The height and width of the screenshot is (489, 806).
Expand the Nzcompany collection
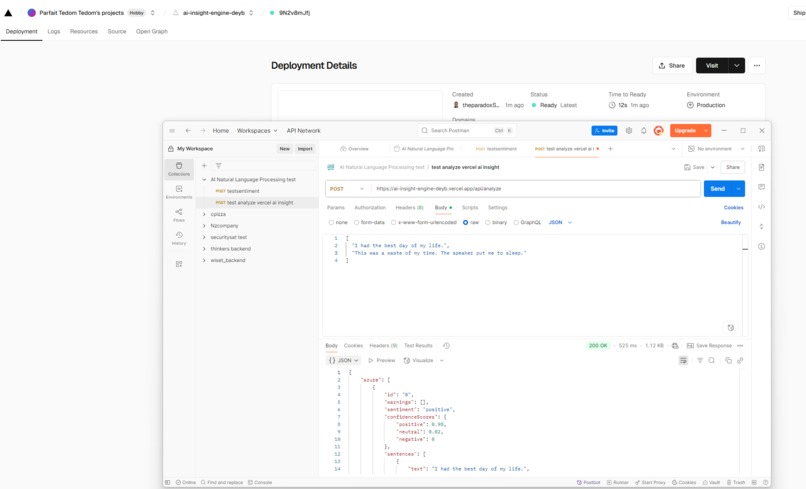tap(204, 226)
